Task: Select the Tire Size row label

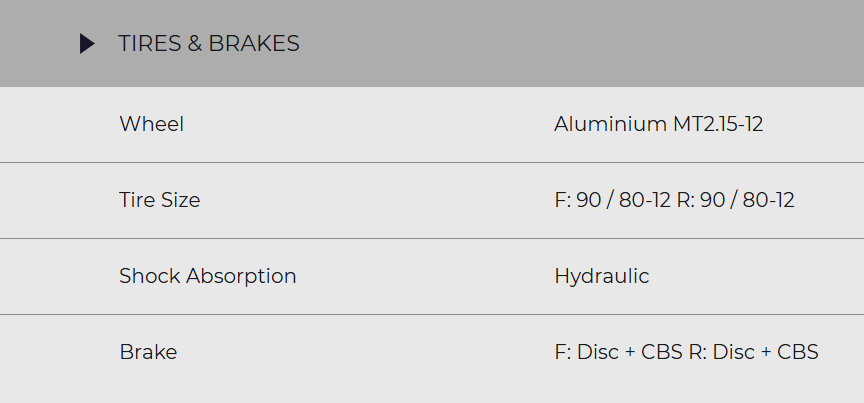Action: (159, 200)
